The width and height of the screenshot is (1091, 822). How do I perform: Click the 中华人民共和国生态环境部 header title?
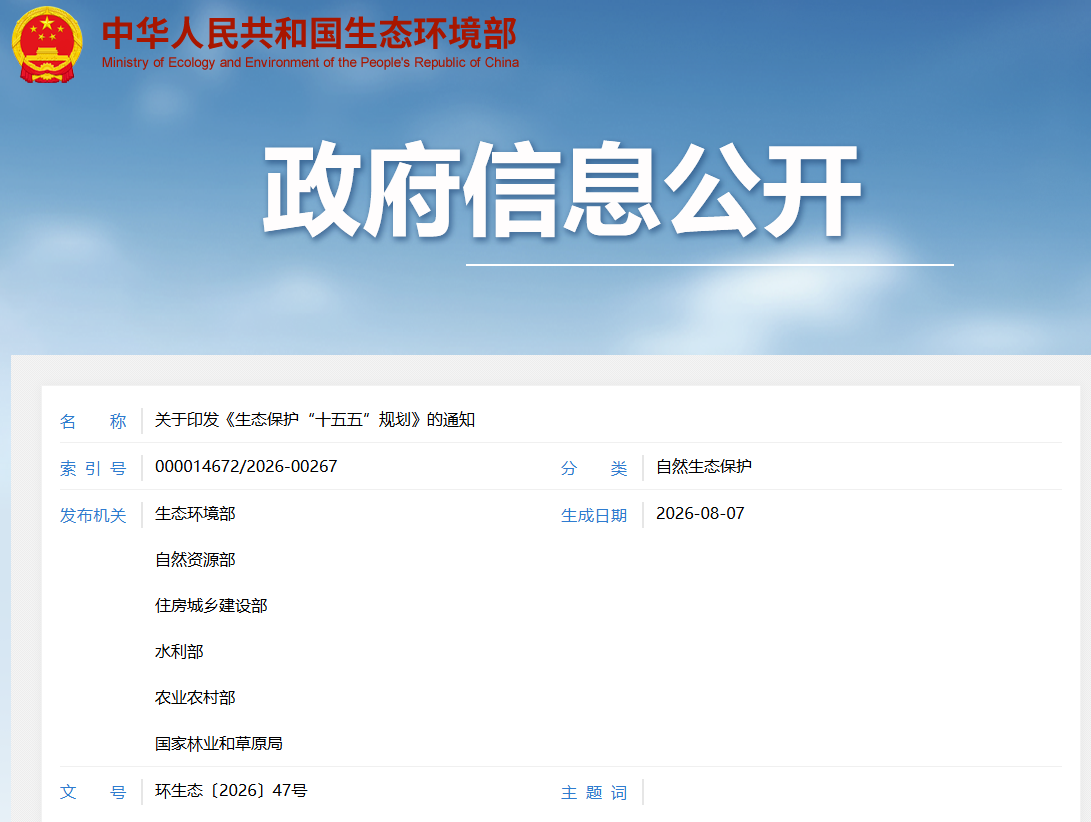point(310,33)
